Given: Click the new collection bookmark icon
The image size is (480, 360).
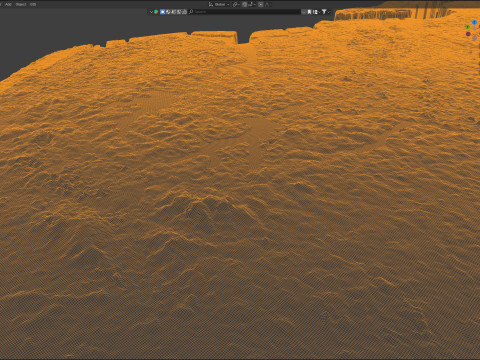Looking at the screenshot, I should click(309, 12).
